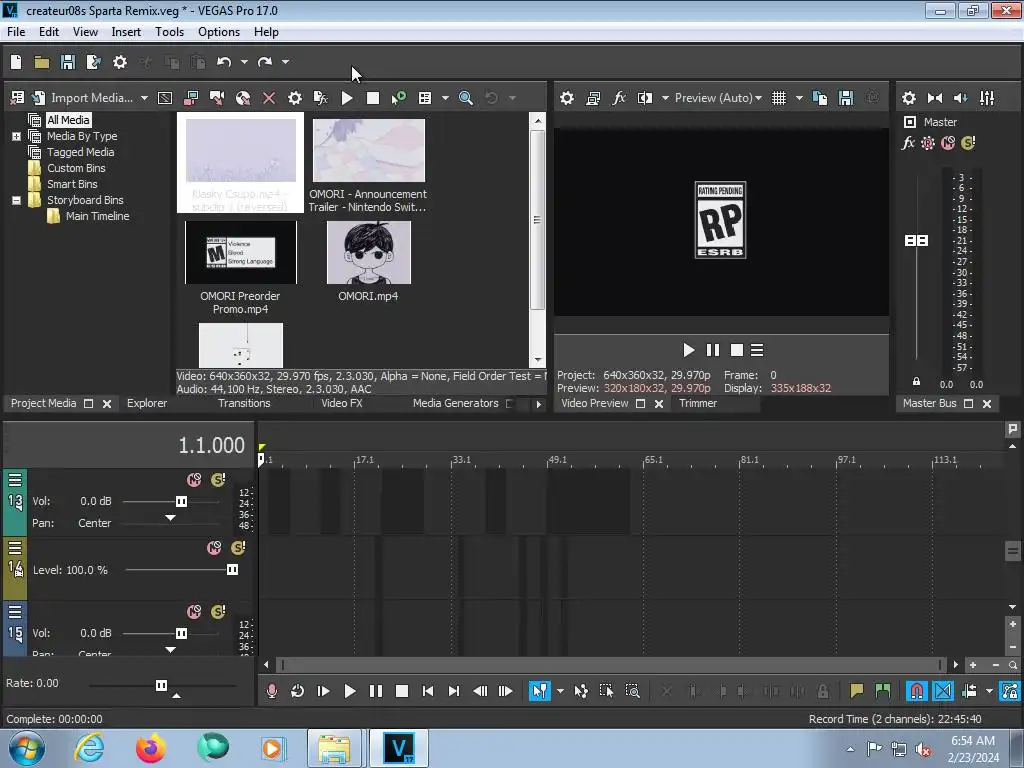Click the Video Output FX icon in preview
Image resolution: width=1024 pixels, height=768 pixels.
[619, 98]
